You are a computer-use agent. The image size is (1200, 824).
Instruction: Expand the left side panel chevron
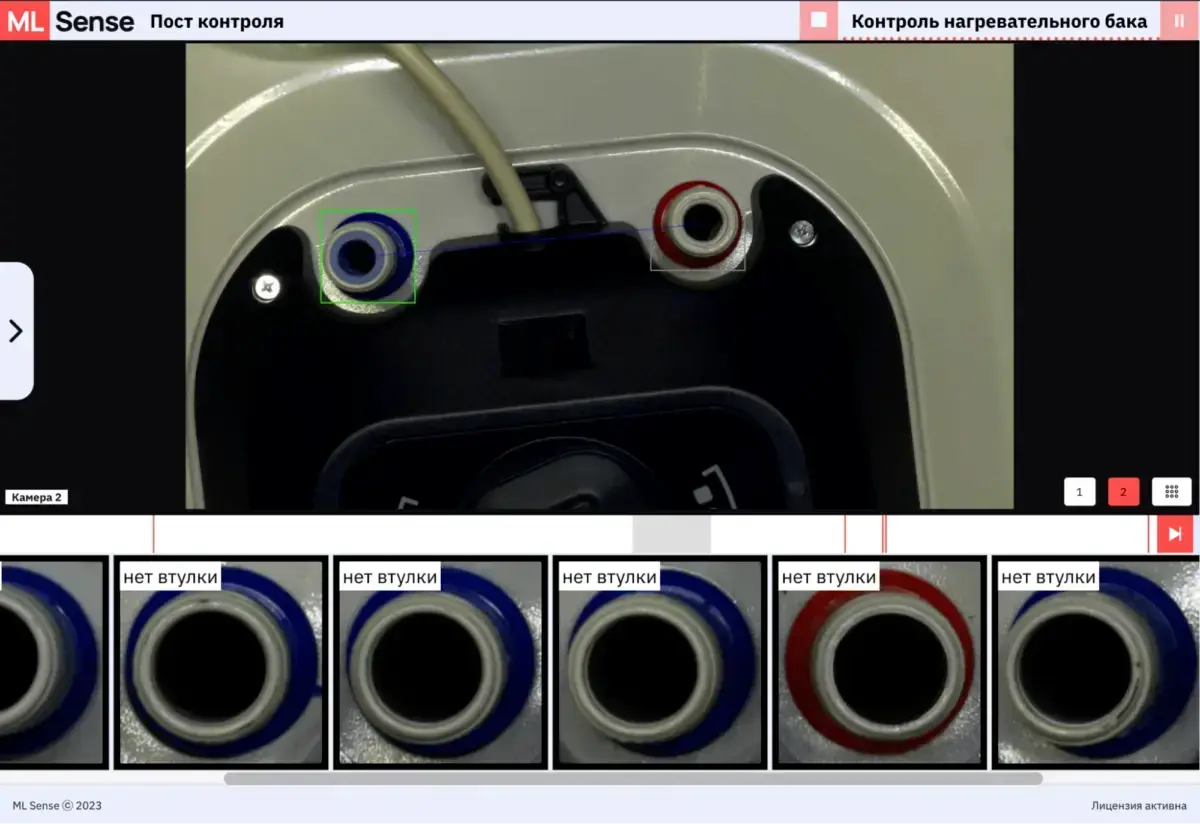click(x=16, y=331)
